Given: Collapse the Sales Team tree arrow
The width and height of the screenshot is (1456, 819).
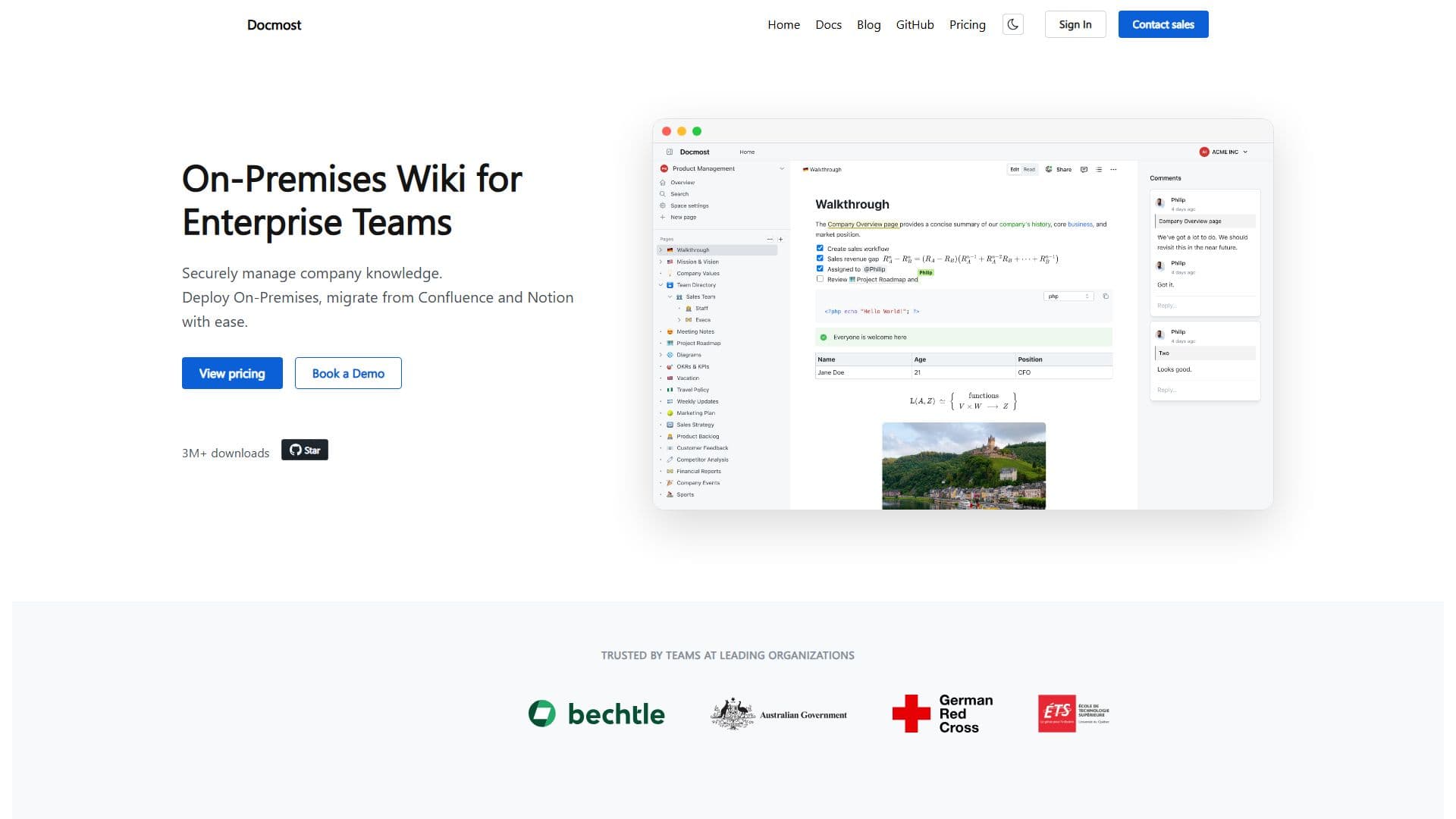Looking at the screenshot, I should click(670, 297).
